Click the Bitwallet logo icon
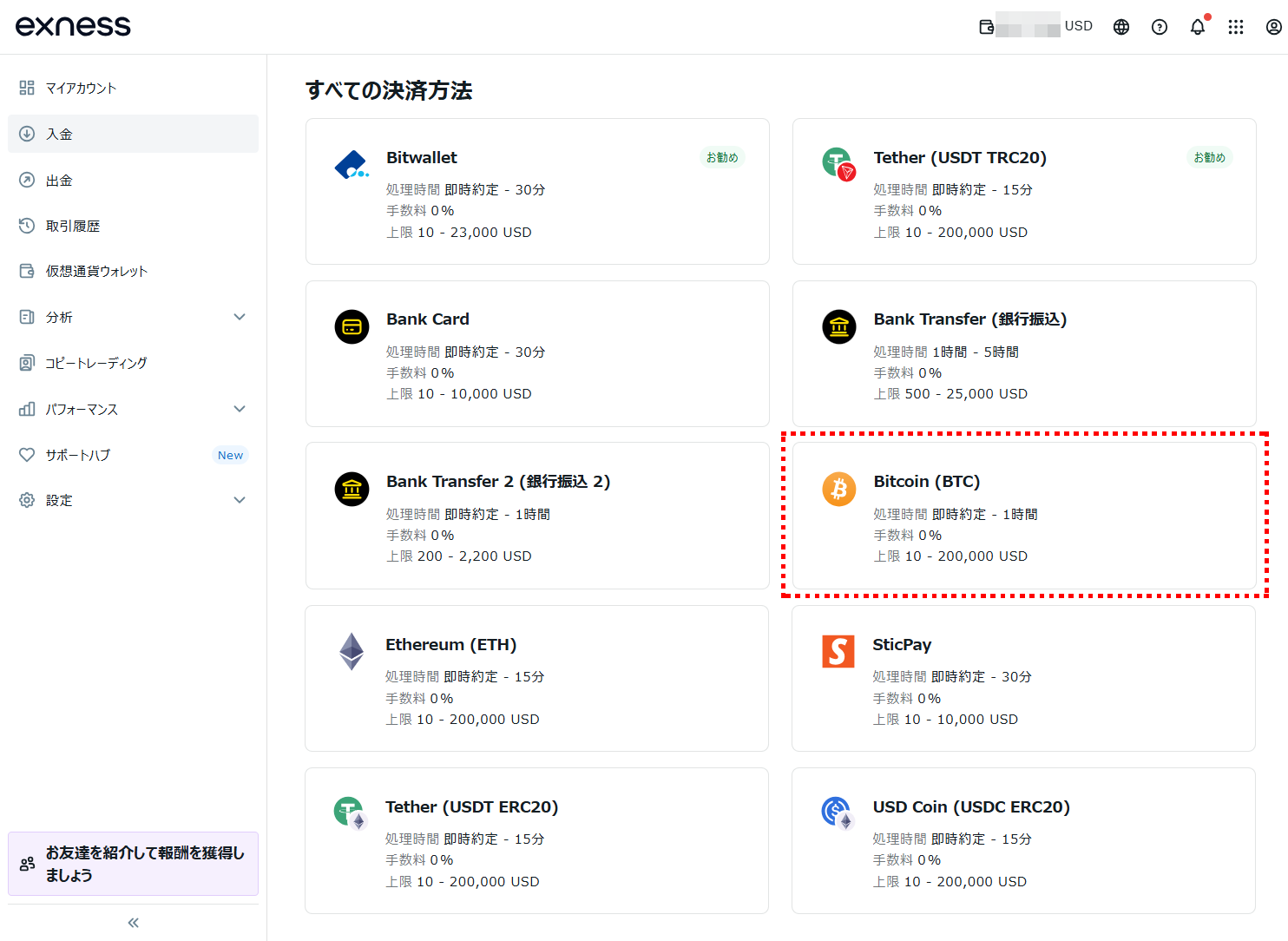 (x=352, y=164)
